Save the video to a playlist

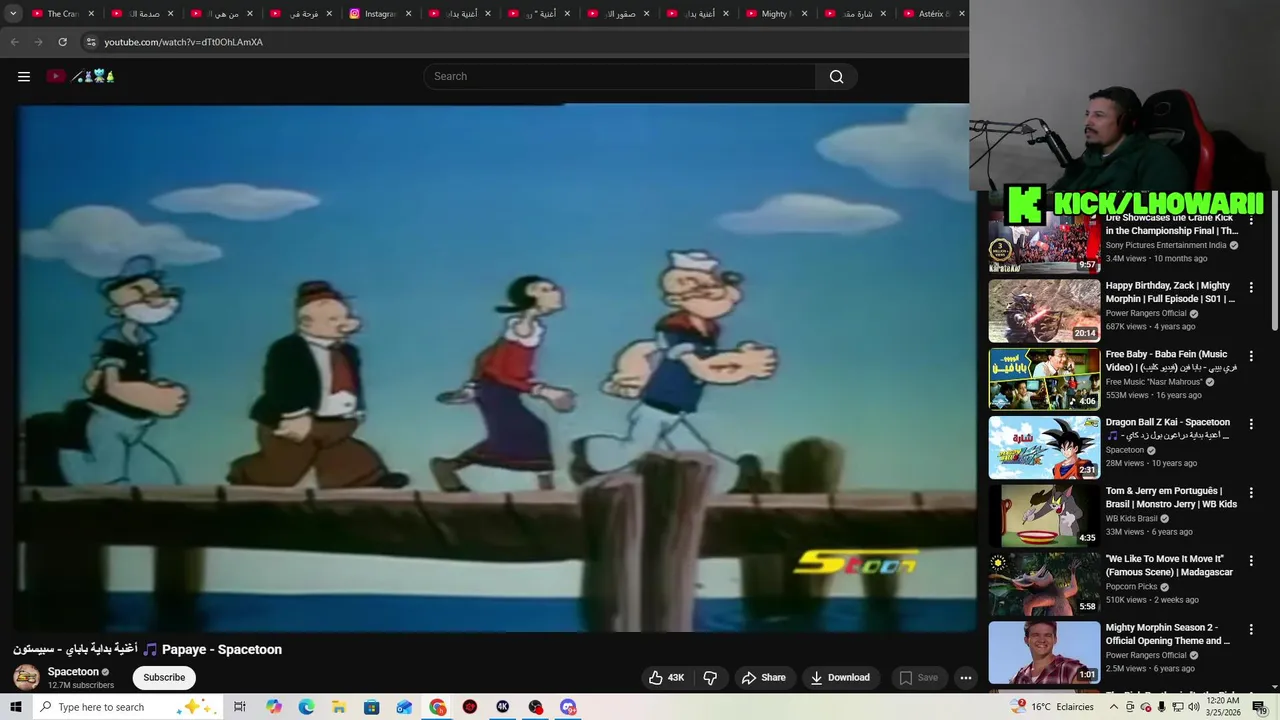(918, 677)
